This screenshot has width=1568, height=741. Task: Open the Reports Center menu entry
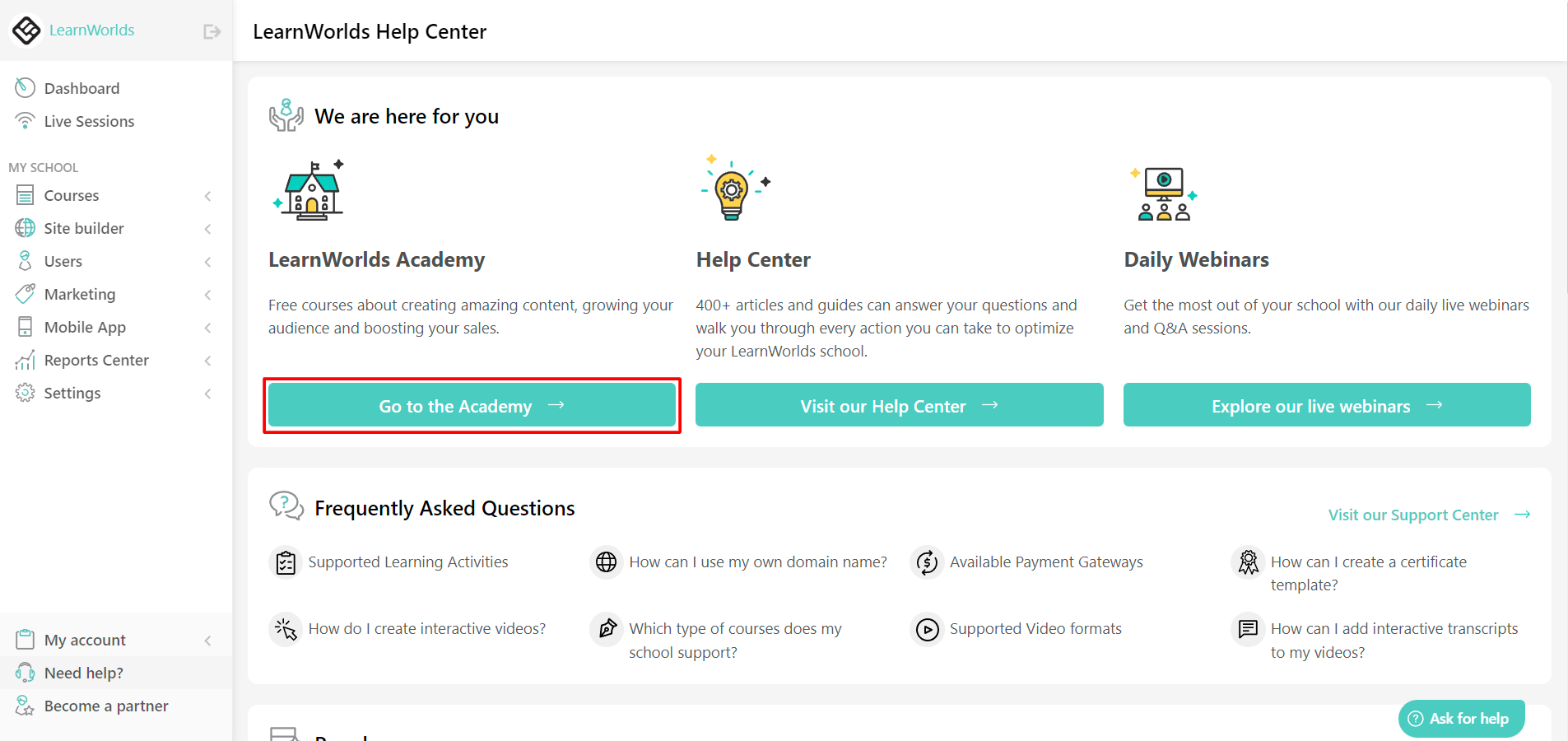coord(96,360)
